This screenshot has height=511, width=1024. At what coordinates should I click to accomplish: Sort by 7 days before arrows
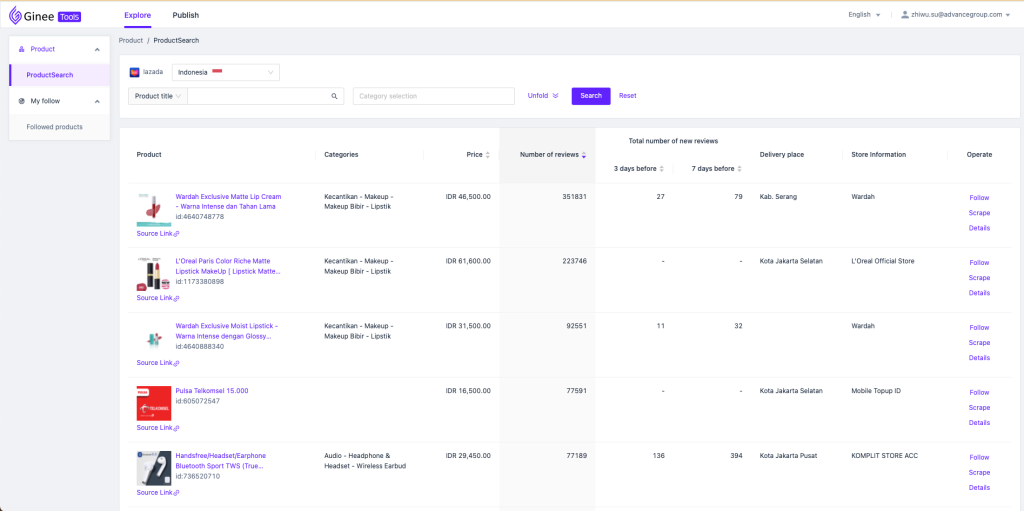click(739, 169)
